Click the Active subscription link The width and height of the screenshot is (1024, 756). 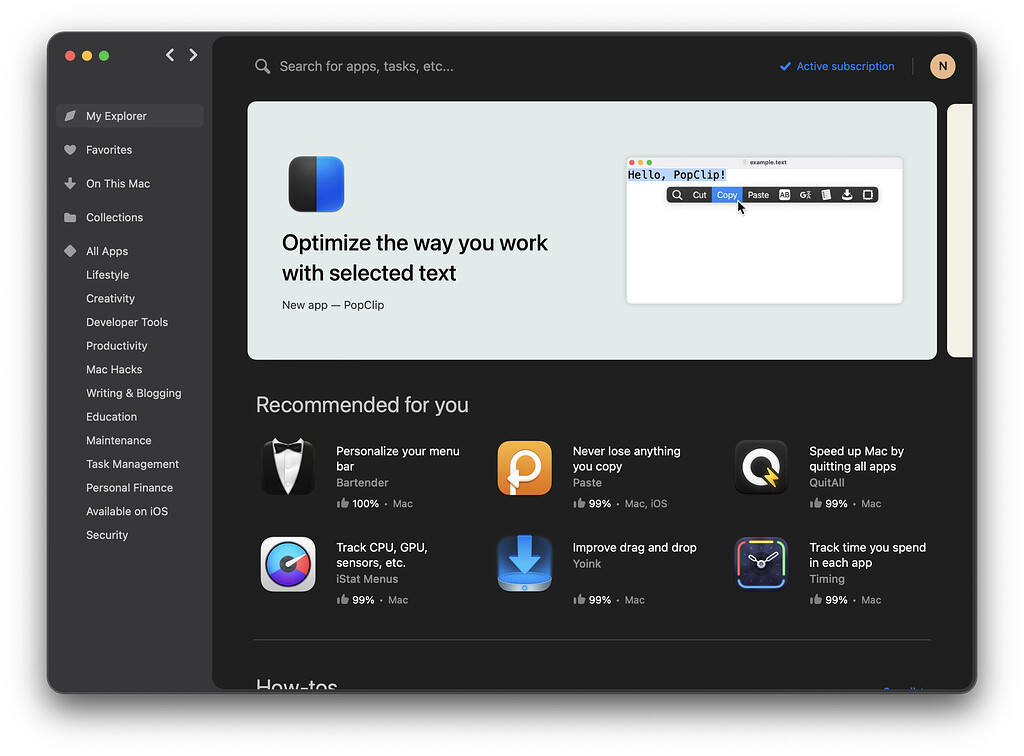(x=845, y=67)
